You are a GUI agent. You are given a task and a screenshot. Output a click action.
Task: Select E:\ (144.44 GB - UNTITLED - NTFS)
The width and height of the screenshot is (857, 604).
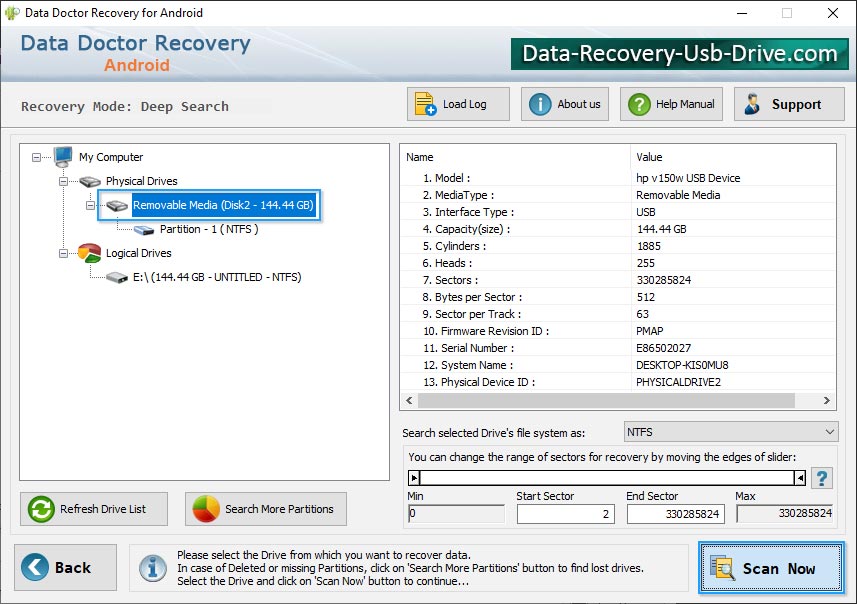(x=217, y=277)
